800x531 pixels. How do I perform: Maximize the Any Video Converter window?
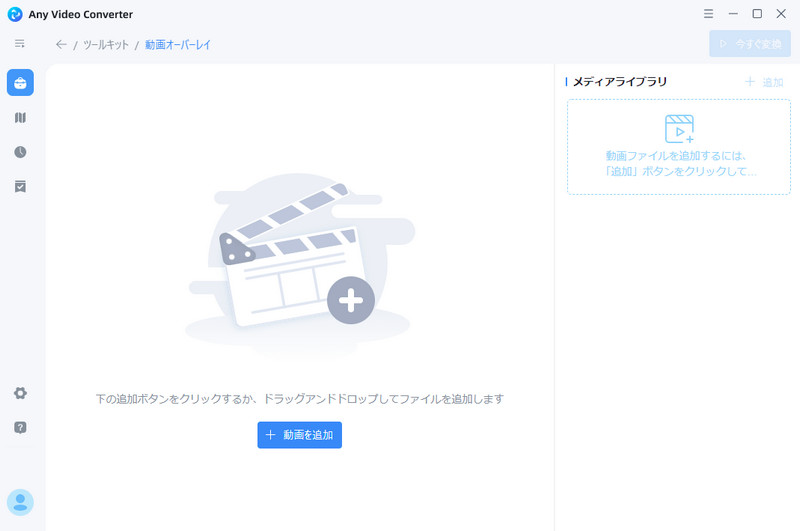coord(757,14)
